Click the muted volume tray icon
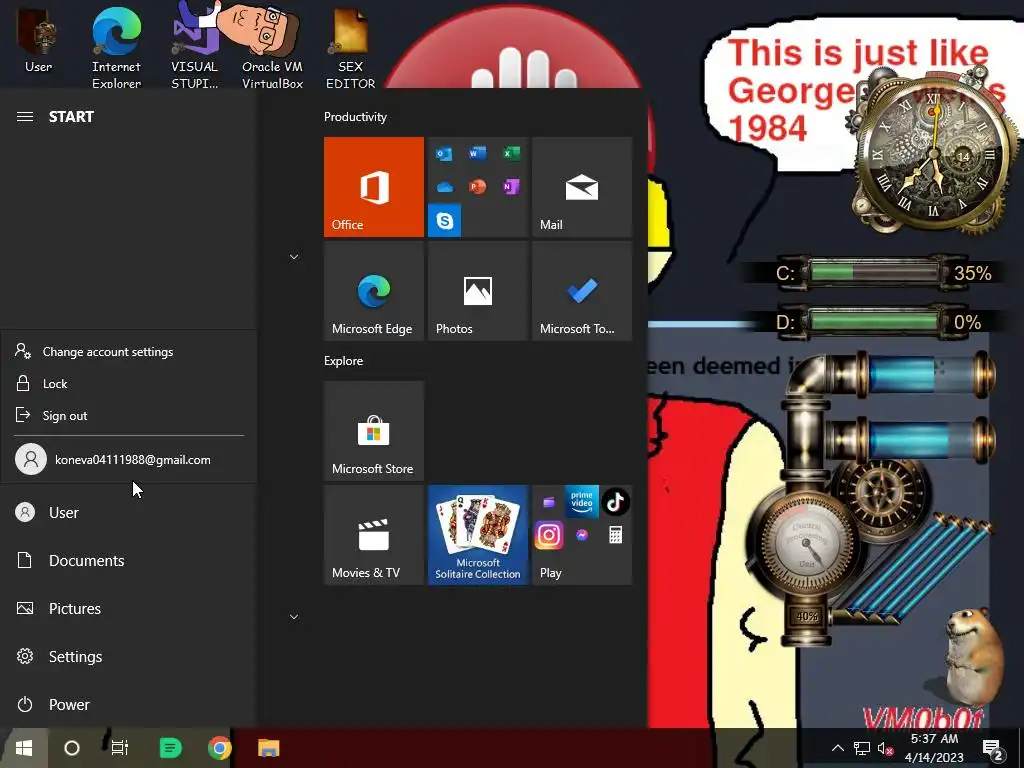 tap(886, 748)
